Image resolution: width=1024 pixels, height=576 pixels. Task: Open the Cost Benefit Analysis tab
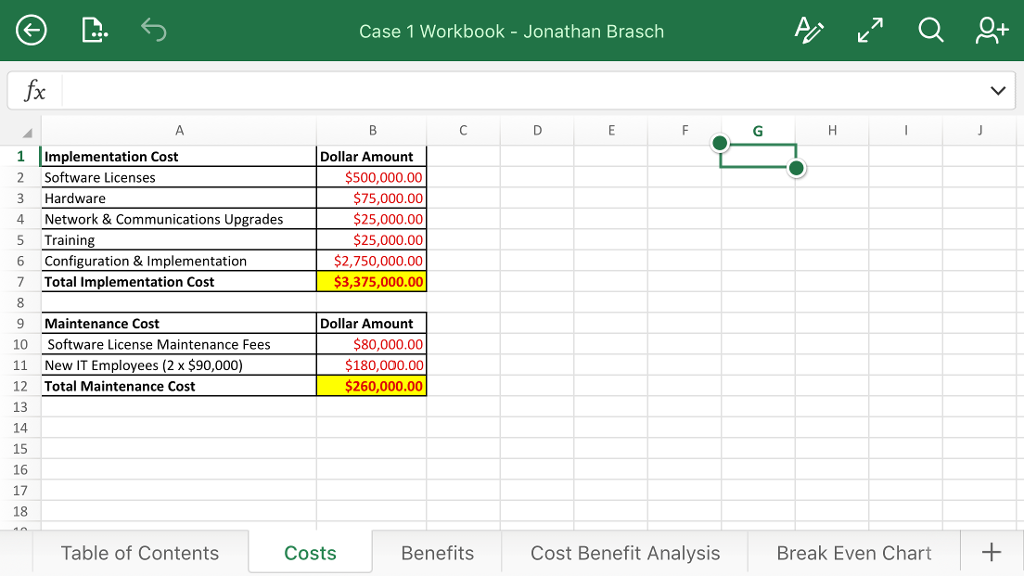(x=625, y=552)
